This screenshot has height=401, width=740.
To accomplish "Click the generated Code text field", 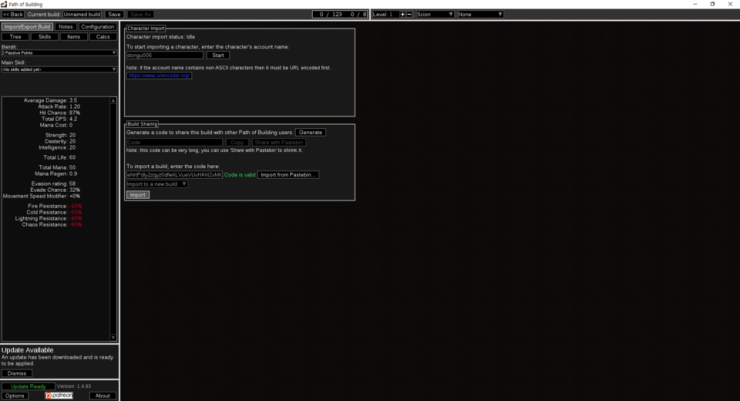I will point(174,142).
